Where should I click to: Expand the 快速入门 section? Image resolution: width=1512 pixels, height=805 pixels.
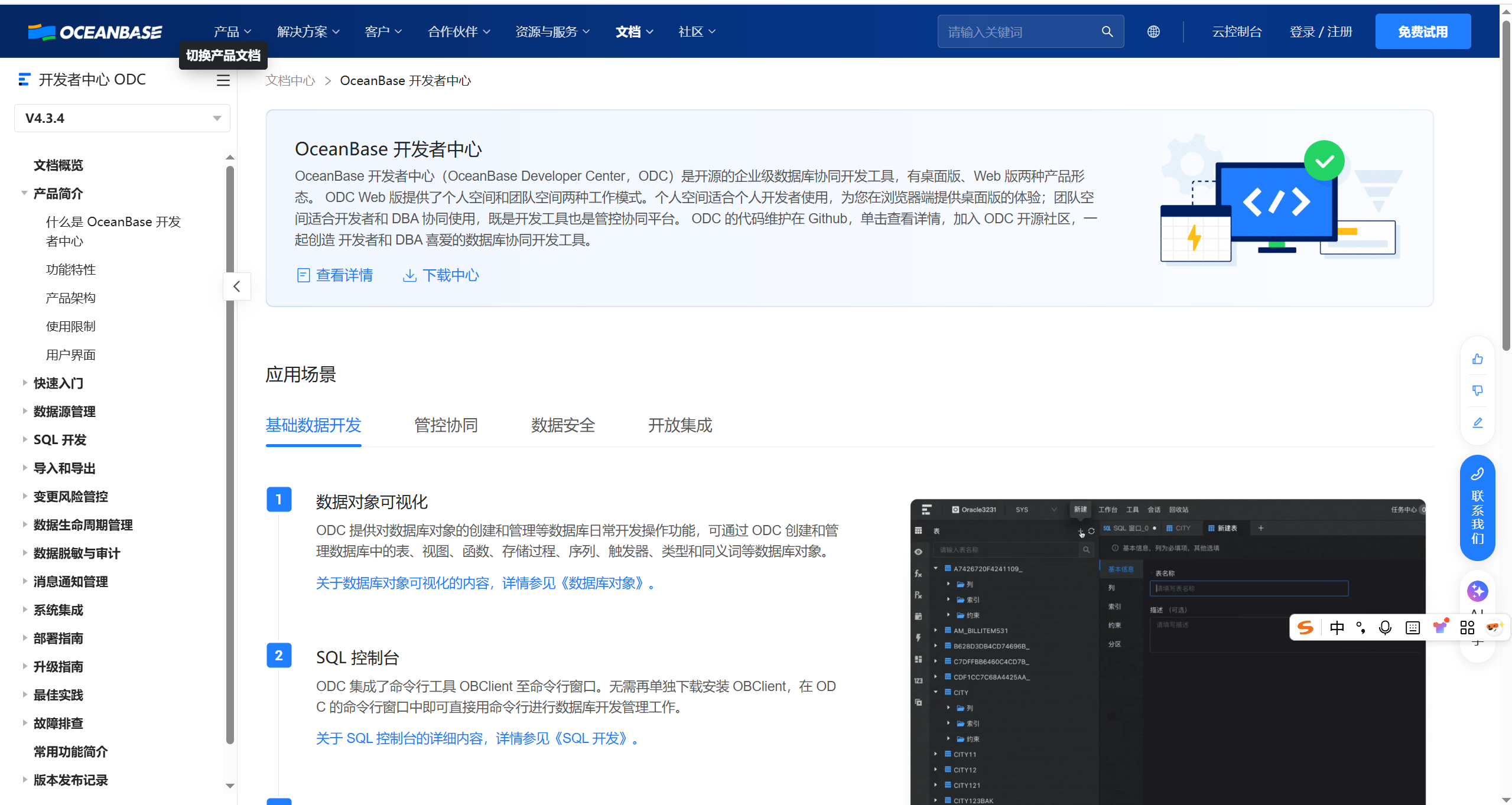[58, 383]
